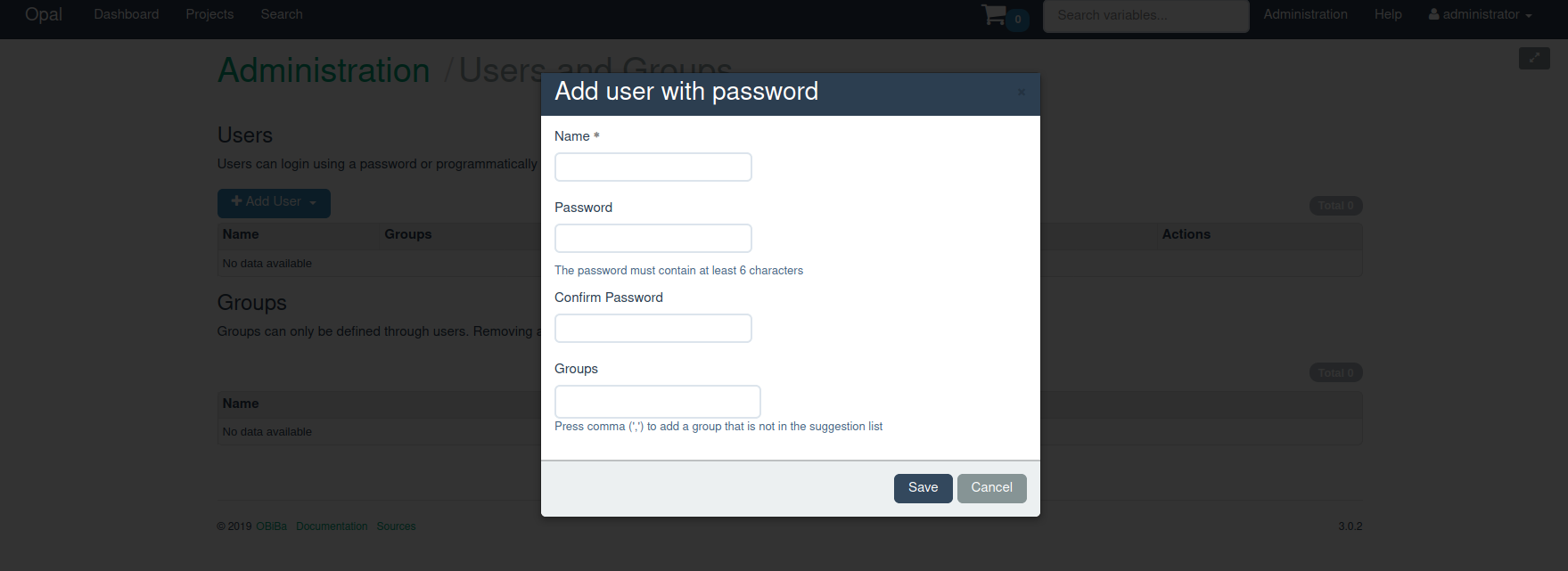Open the Documentation footer link
This screenshot has width=1568, height=571.
(x=332, y=526)
